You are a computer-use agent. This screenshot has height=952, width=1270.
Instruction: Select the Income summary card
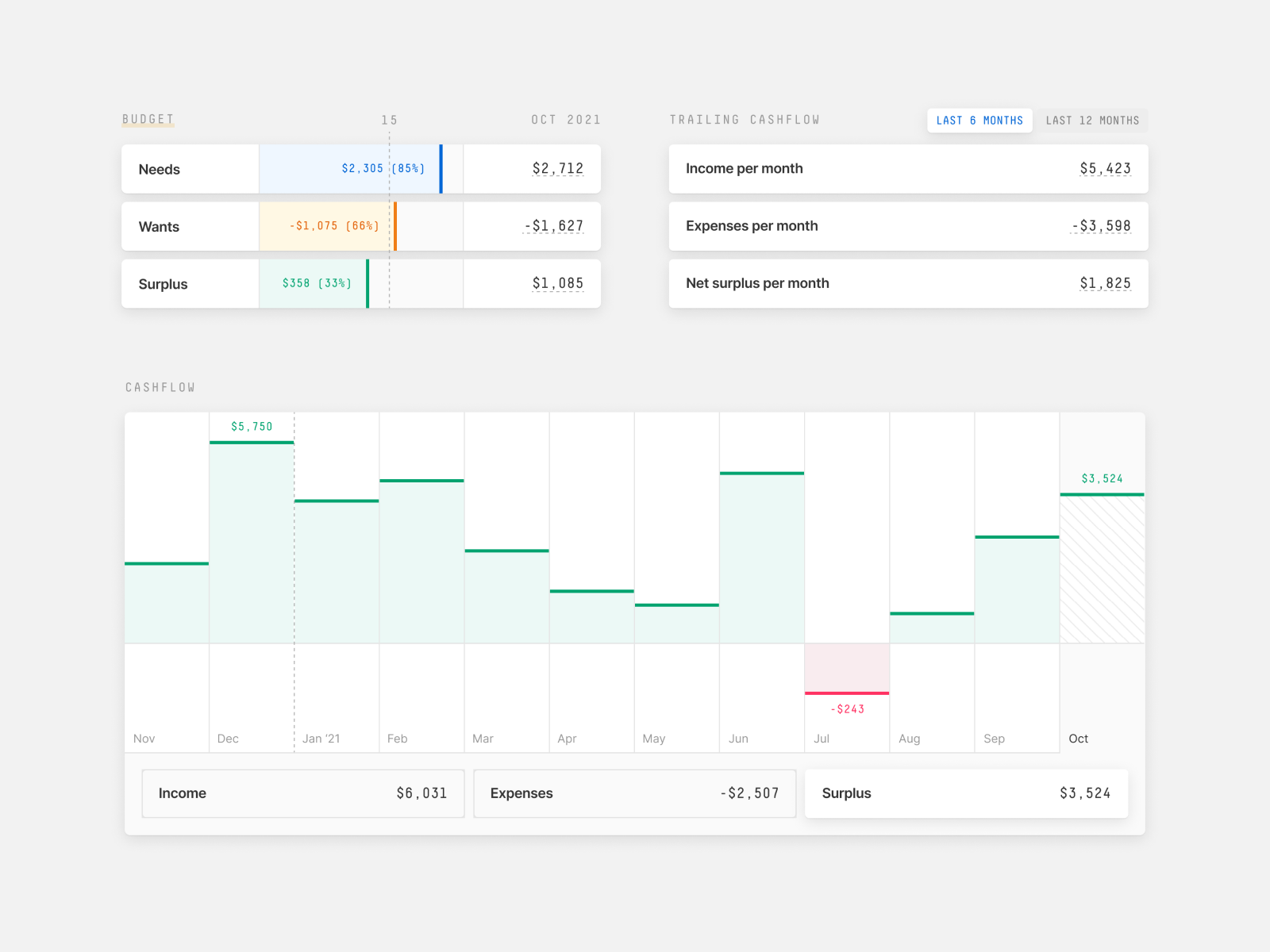click(302, 793)
